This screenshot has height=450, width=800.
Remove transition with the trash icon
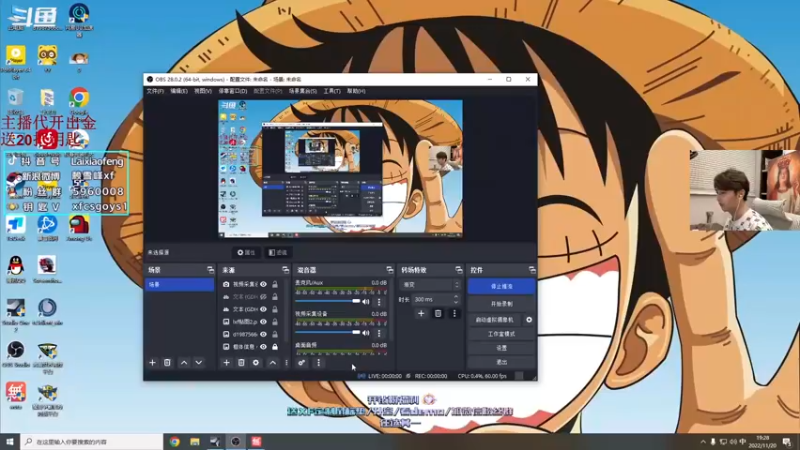(438, 313)
